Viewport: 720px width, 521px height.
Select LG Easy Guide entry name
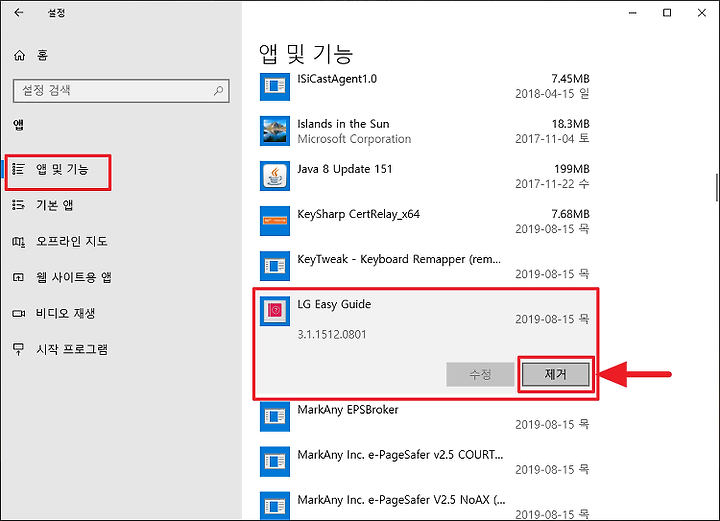tap(334, 304)
